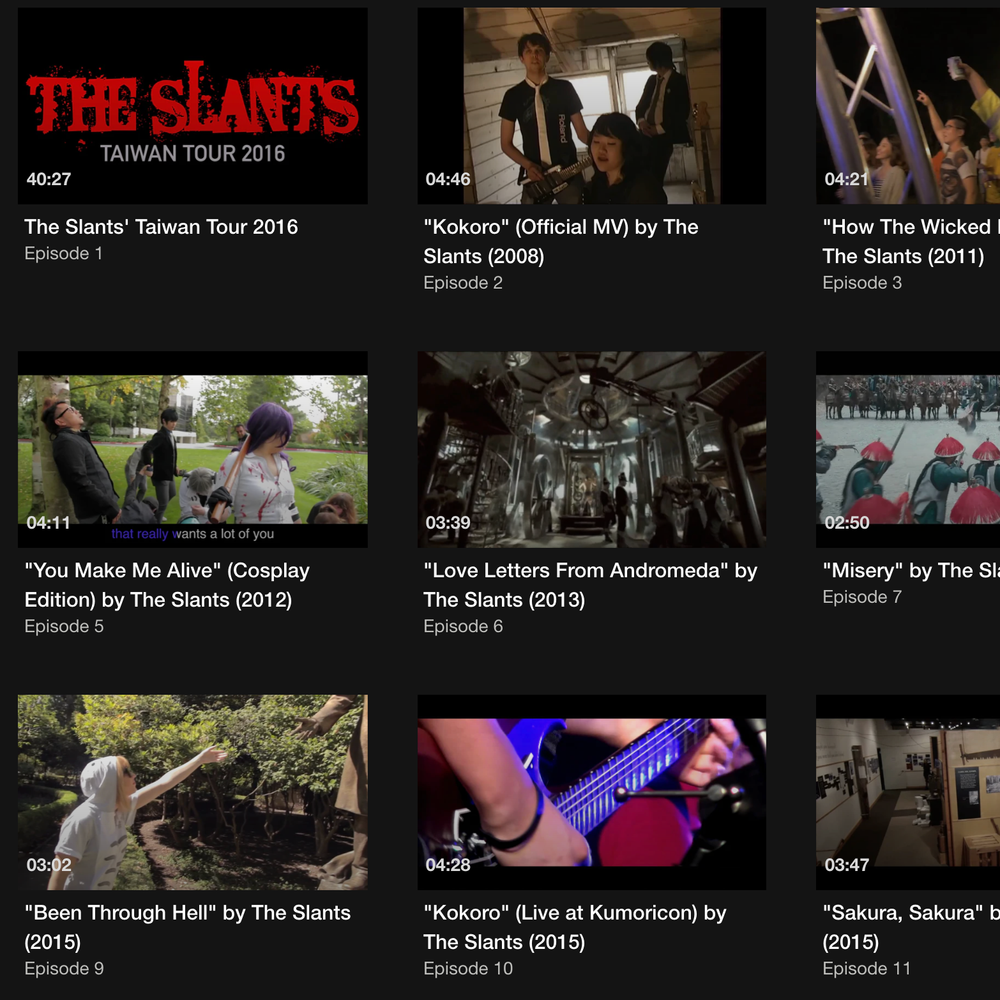Click the Misery title under Episode 7

coord(911,570)
